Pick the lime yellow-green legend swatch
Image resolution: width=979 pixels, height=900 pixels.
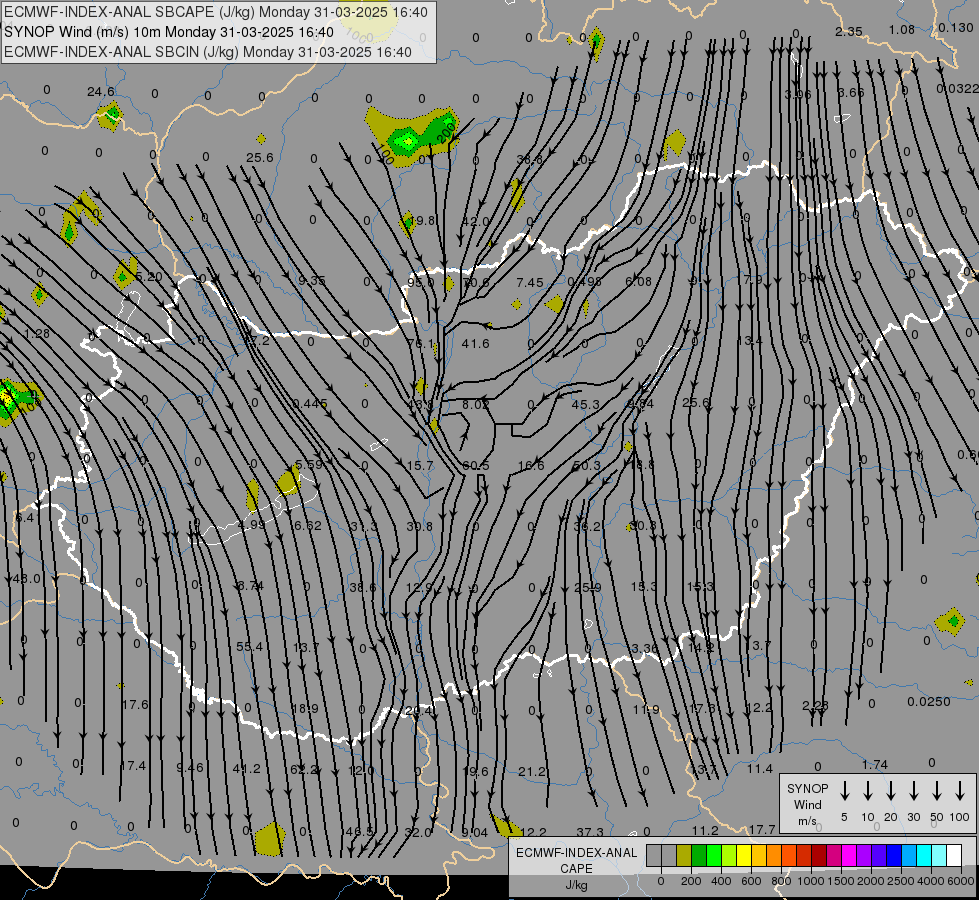pyautogui.click(x=729, y=856)
